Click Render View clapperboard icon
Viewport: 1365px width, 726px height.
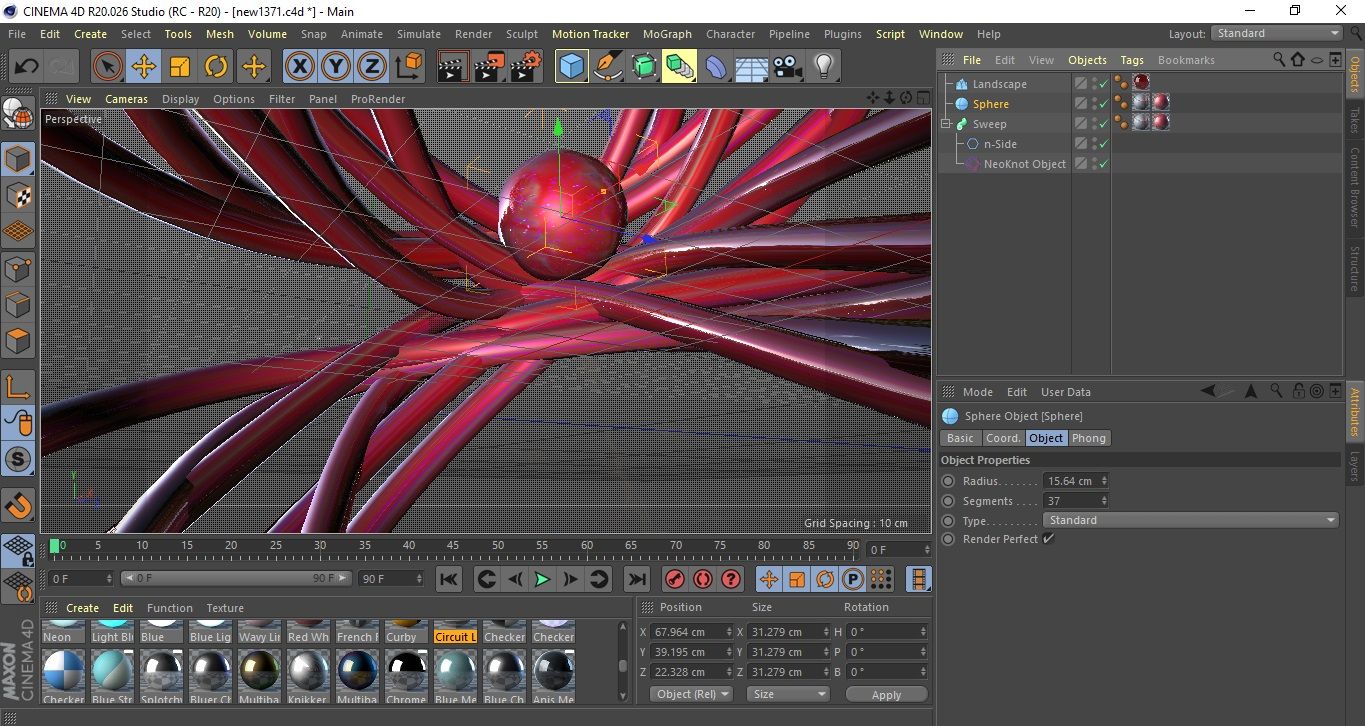click(x=453, y=67)
